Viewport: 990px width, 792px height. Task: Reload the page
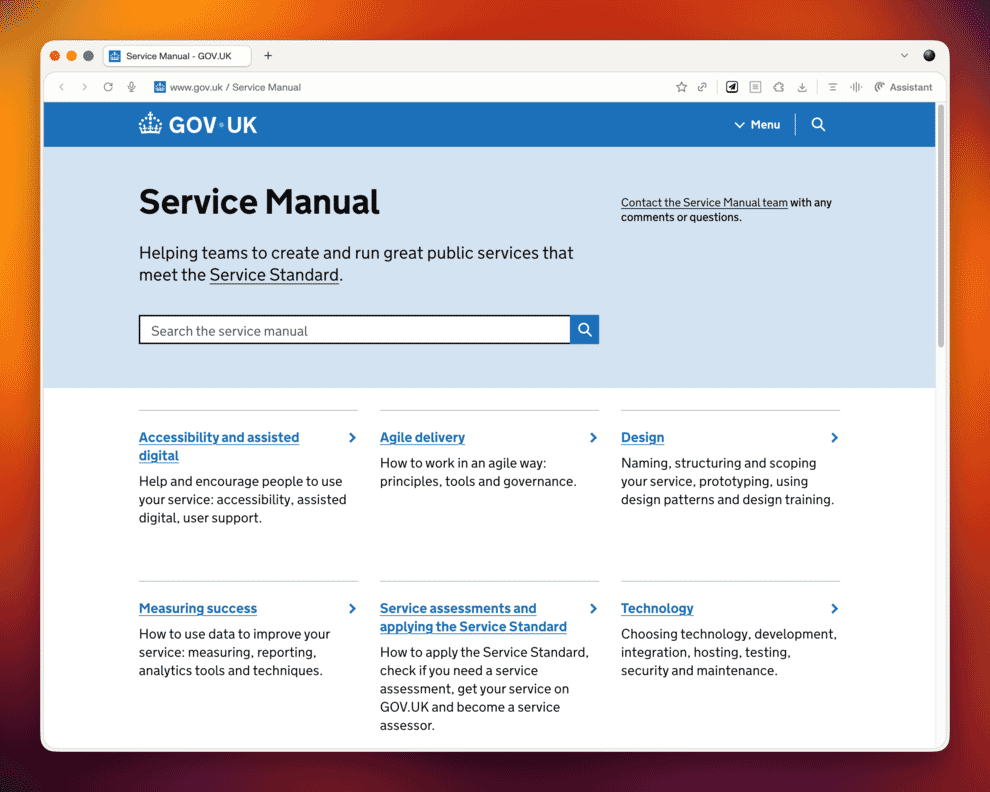108,87
